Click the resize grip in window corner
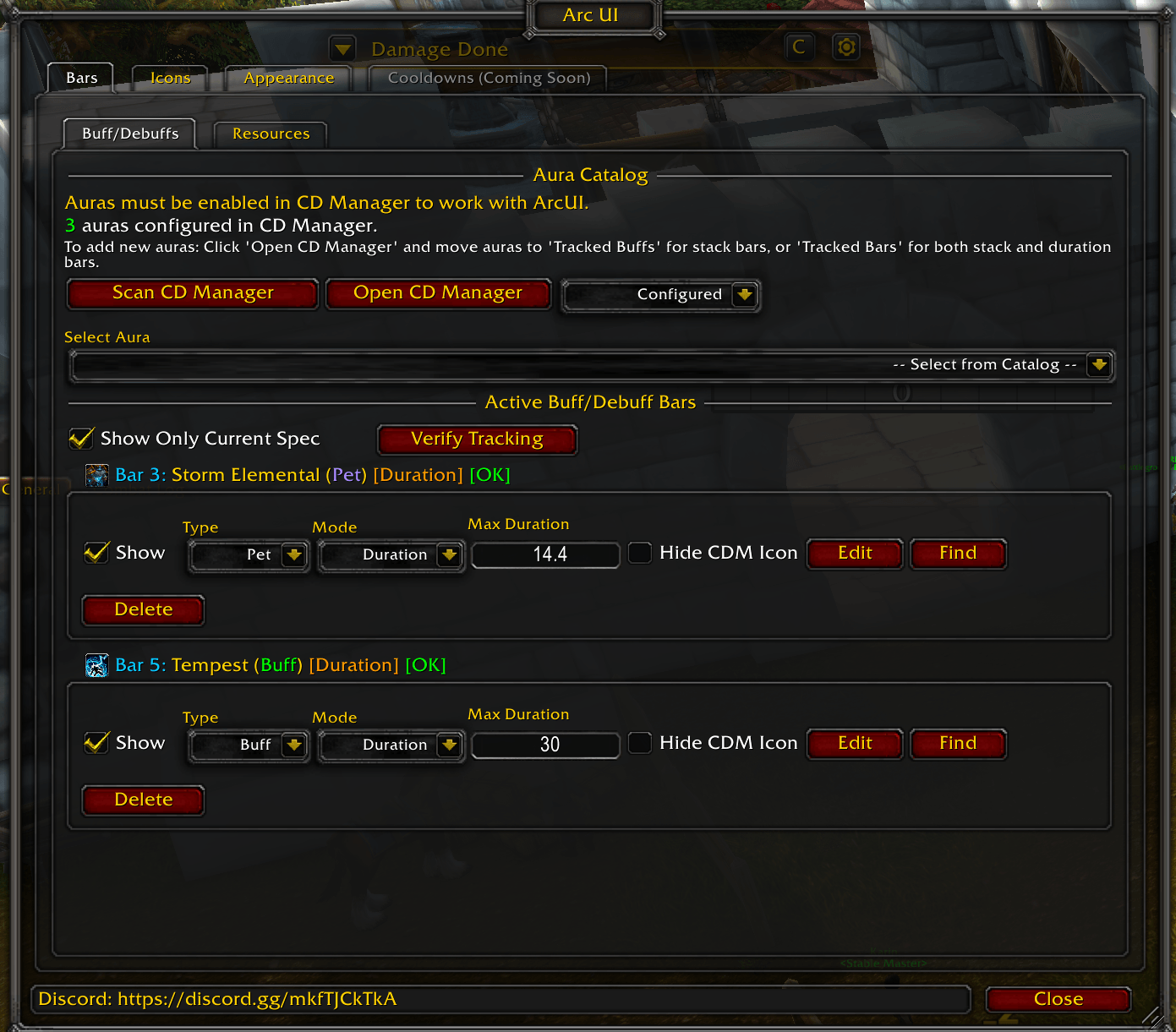Viewport: 1176px width, 1032px height. click(x=1152, y=1014)
